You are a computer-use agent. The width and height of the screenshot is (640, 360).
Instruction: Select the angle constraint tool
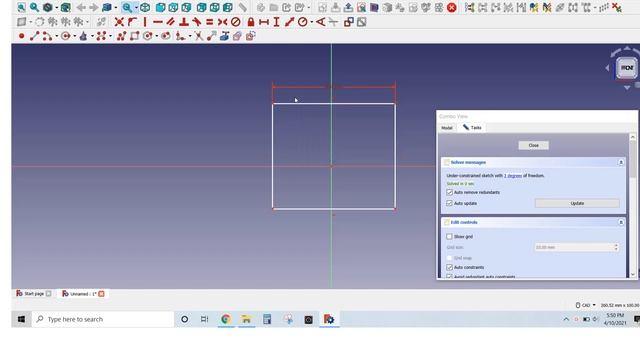pyautogui.click(x=321, y=22)
